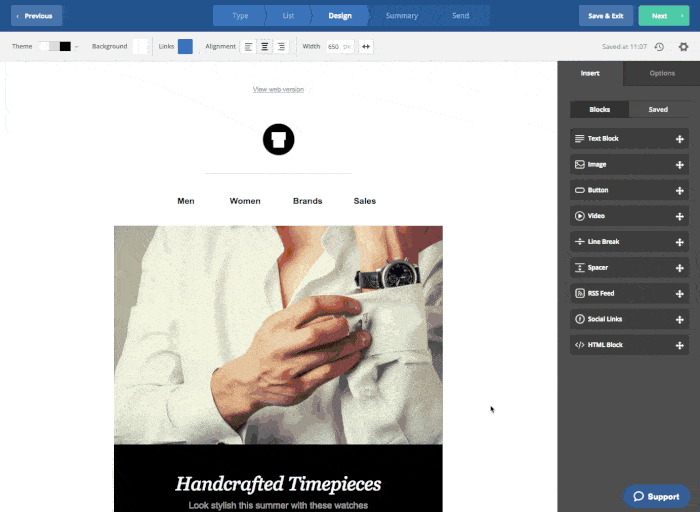Go to the Type step
Screen dimensions: 700x512
[240, 16]
